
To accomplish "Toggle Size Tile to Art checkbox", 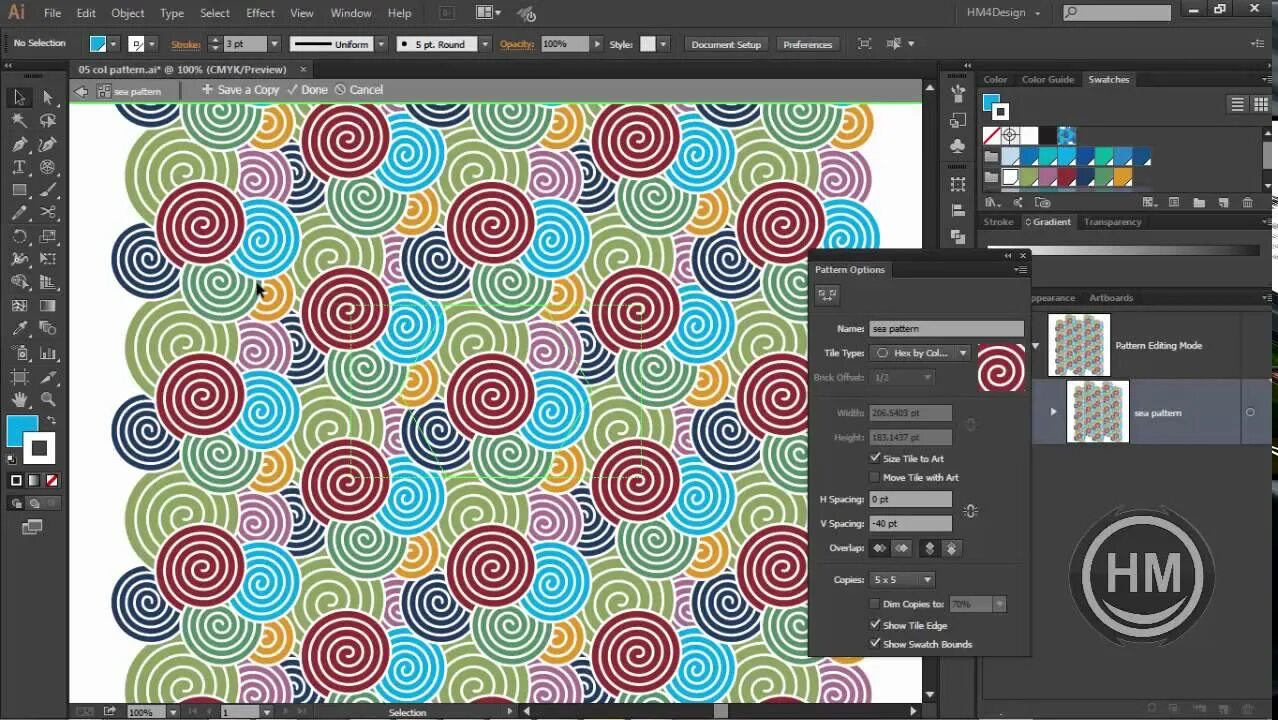I will point(875,458).
